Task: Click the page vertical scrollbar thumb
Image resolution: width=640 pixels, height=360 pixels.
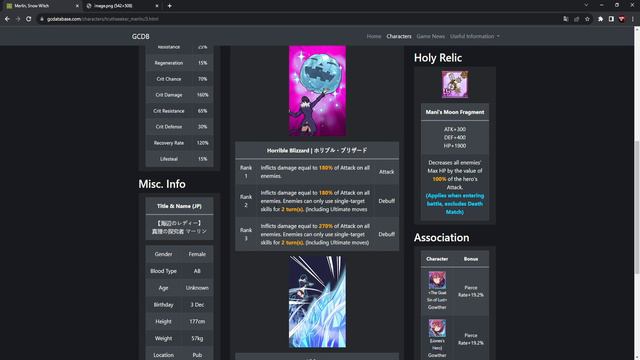Action: (637, 207)
